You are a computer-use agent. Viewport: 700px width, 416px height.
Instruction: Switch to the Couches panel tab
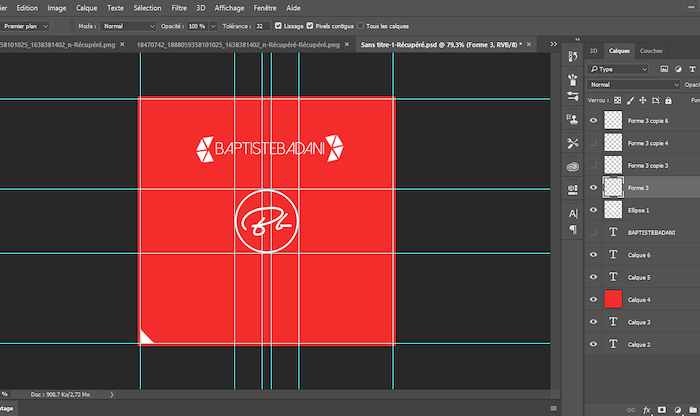(x=651, y=51)
